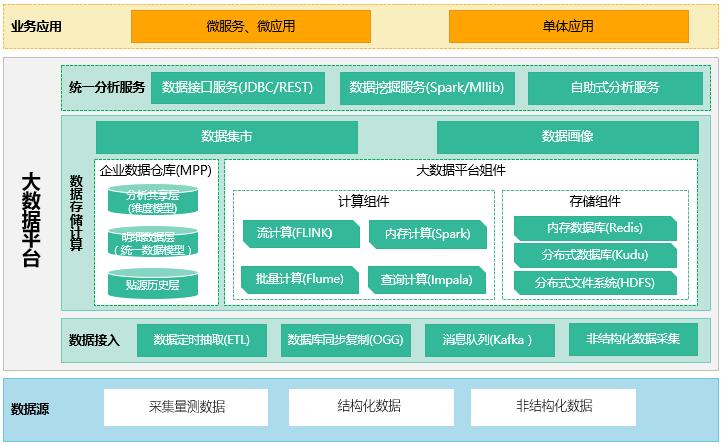Click the 数据接口服务(JDBC/REST) box
The height and width of the screenshot is (445, 722).
[x=237, y=88]
